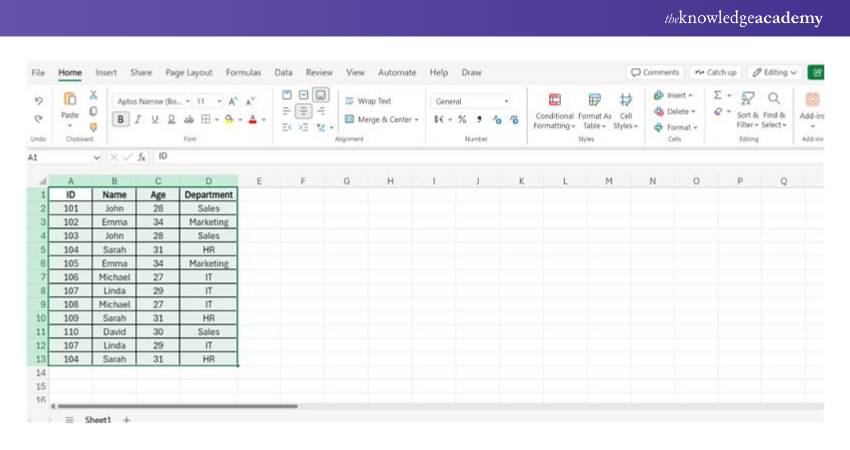Click the Catch up button

(714, 72)
